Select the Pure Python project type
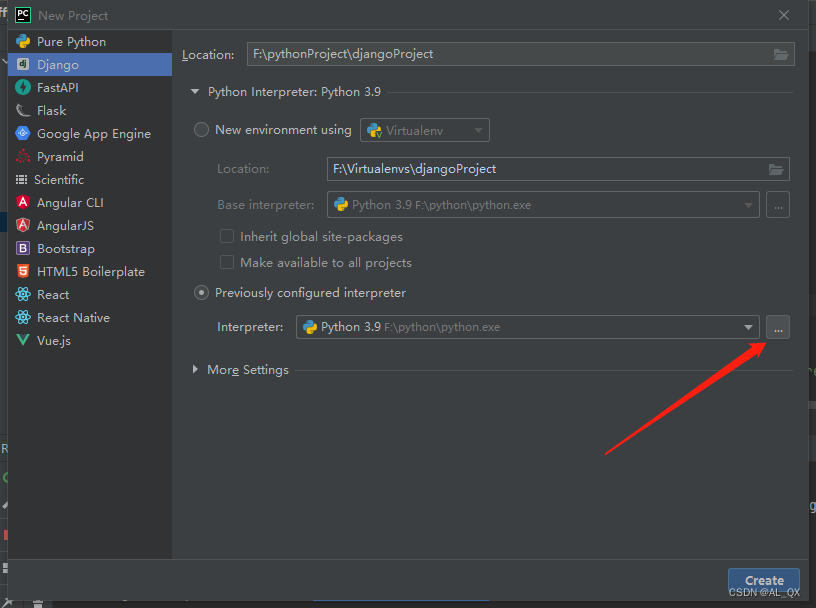The image size is (816, 608). 90,42
